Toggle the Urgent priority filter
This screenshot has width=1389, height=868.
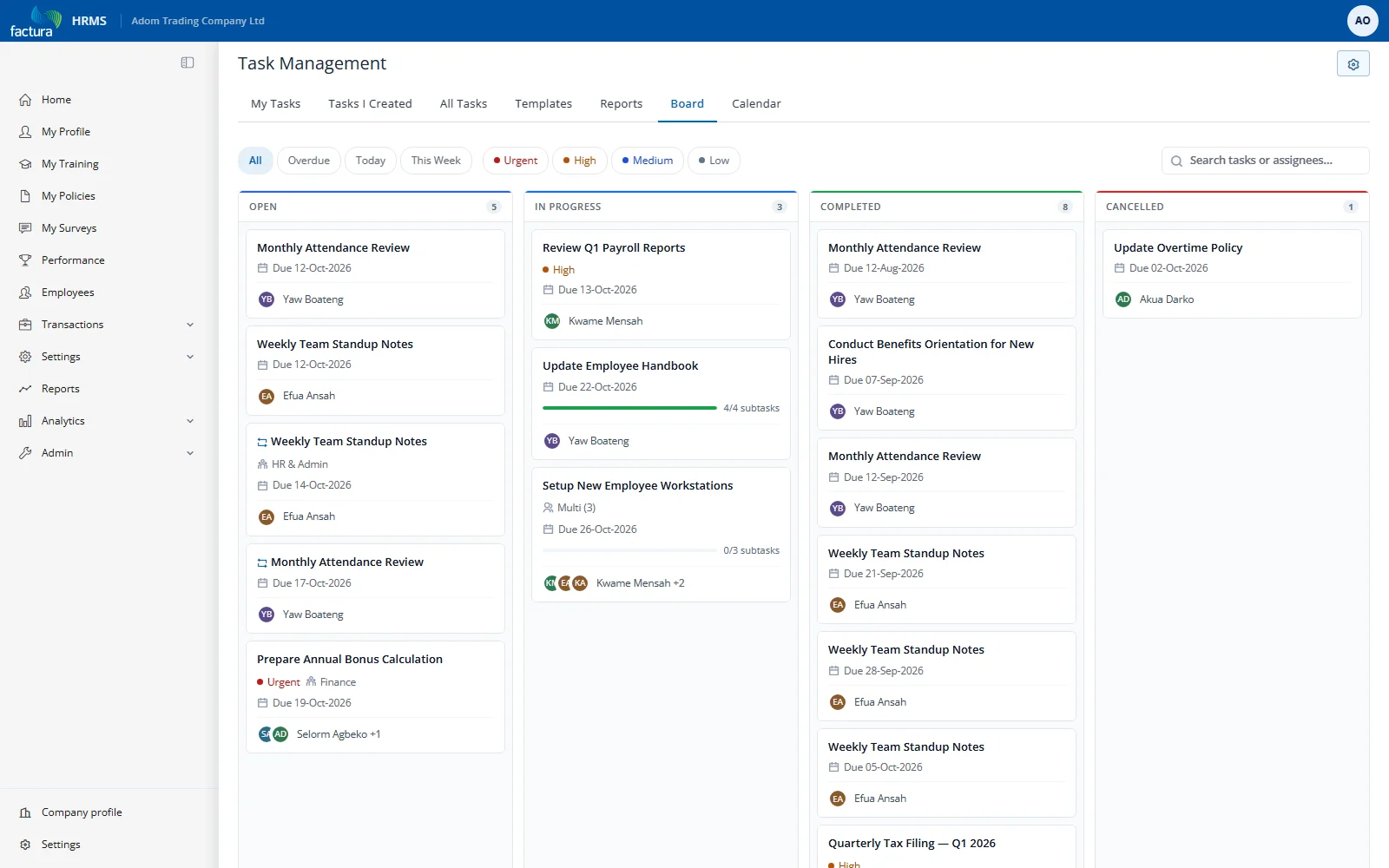tap(516, 161)
